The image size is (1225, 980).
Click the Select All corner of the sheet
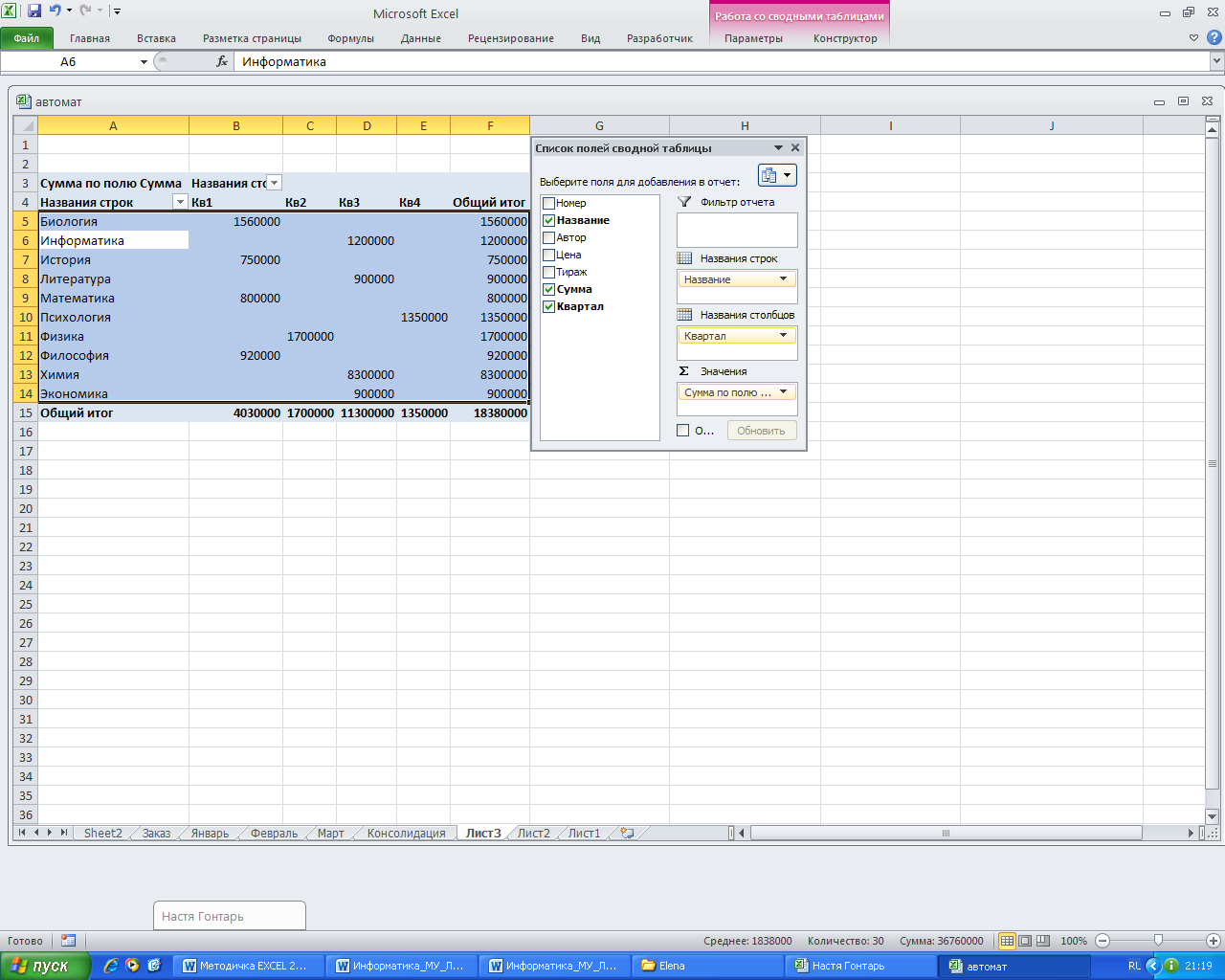(x=26, y=125)
